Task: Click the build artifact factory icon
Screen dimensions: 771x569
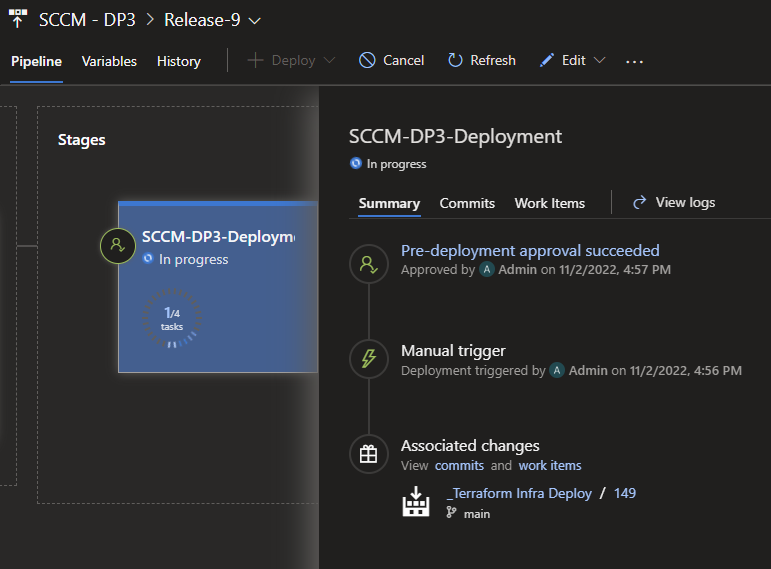Action: click(x=416, y=502)
